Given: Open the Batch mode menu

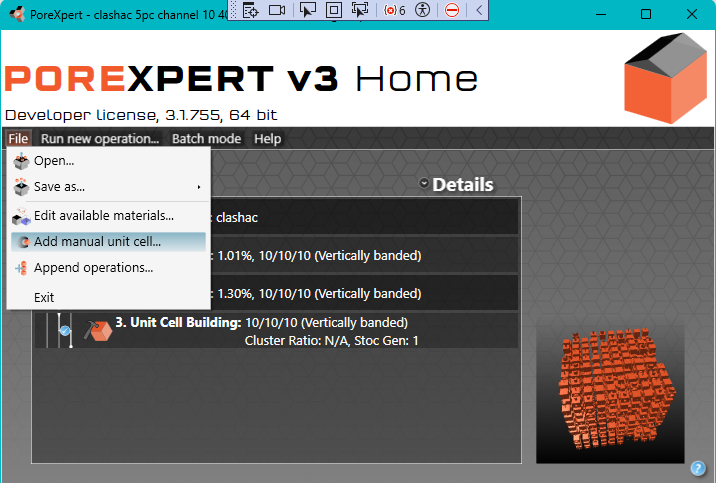Looking at the screenshot, I should (206, 139).
